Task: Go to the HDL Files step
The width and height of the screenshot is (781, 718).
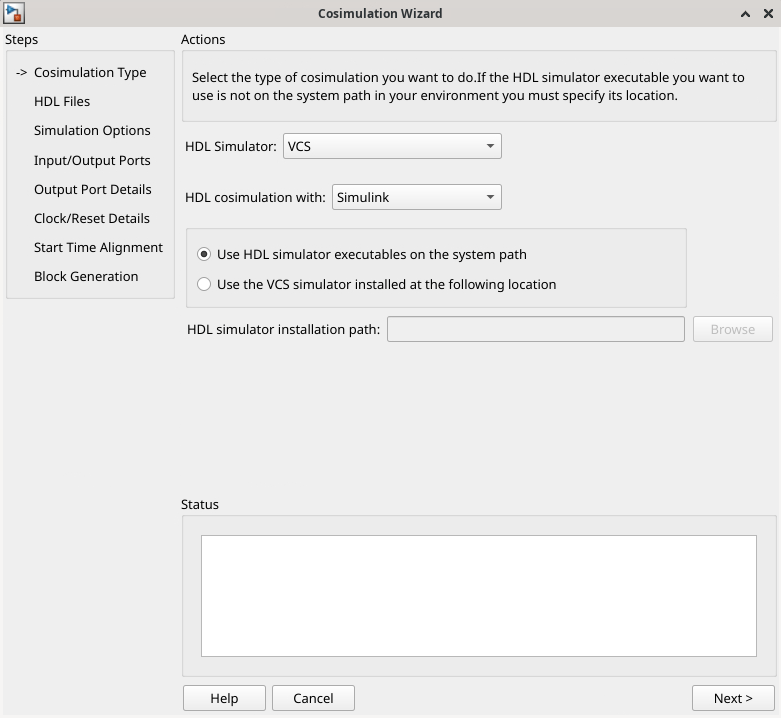Action: pos(62,102)
